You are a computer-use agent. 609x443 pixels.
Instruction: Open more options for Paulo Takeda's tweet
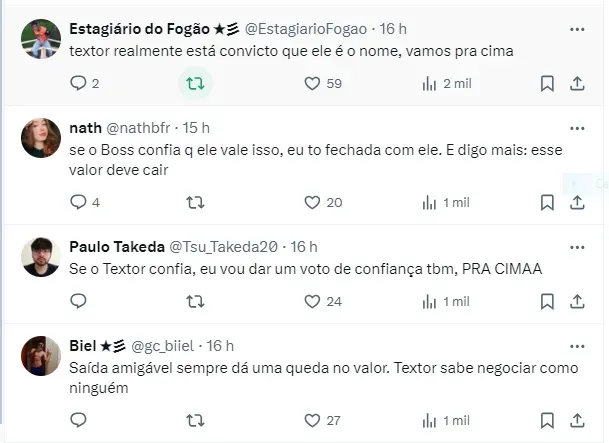(577, 246)
